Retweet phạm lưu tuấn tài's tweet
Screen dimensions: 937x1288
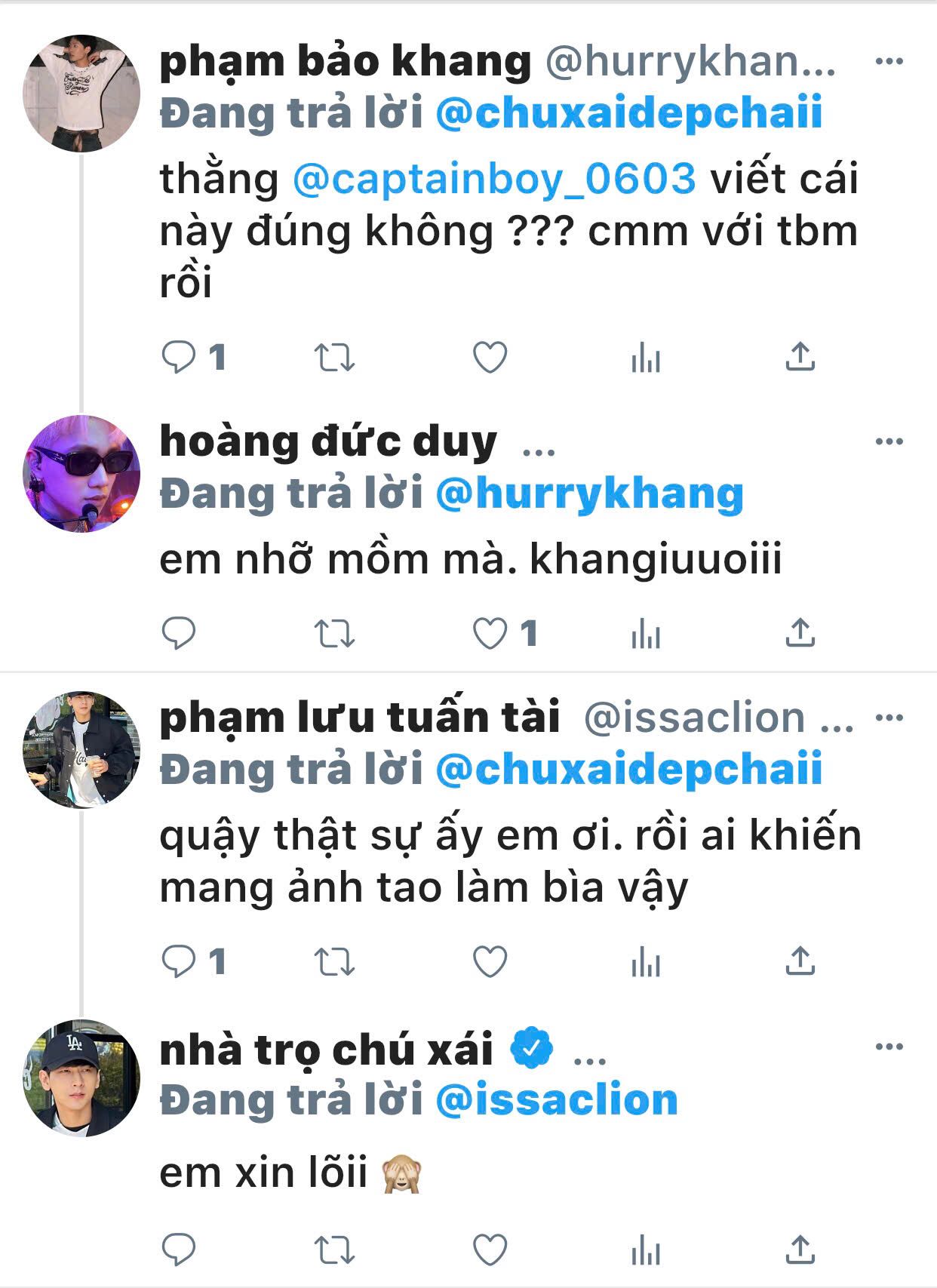tap(334, 962)
